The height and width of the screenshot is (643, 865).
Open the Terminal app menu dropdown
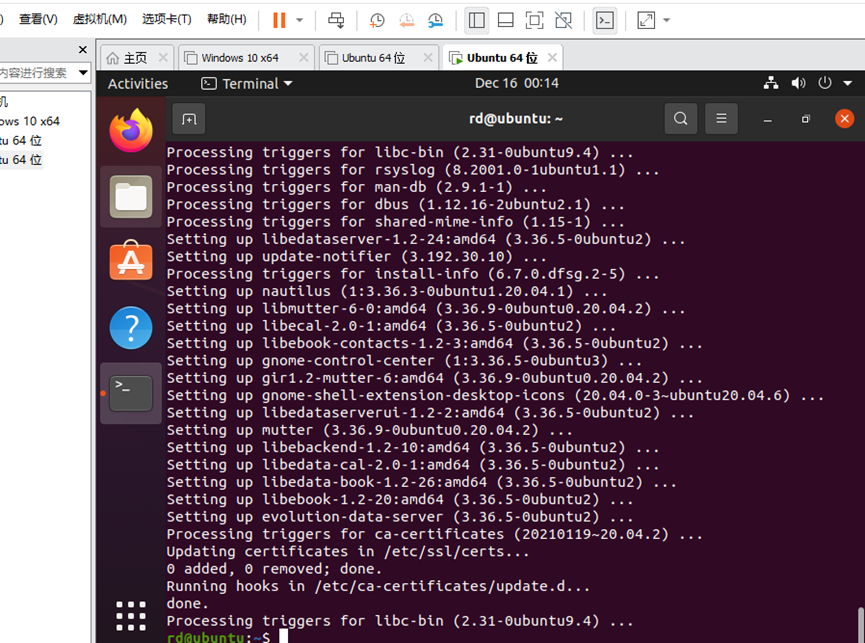tap(247, 84)
